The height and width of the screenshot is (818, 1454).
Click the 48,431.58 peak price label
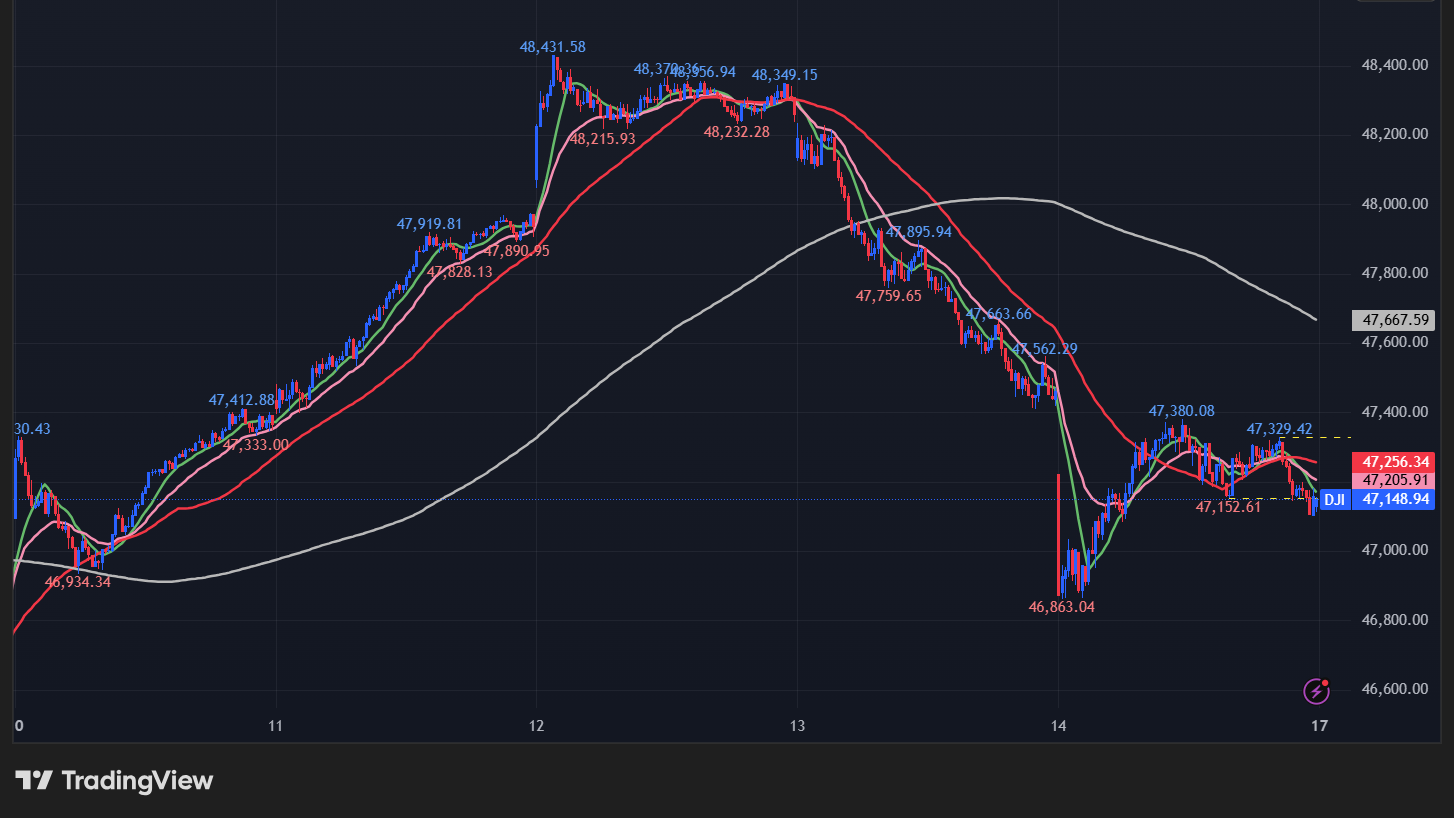point(552,46)
